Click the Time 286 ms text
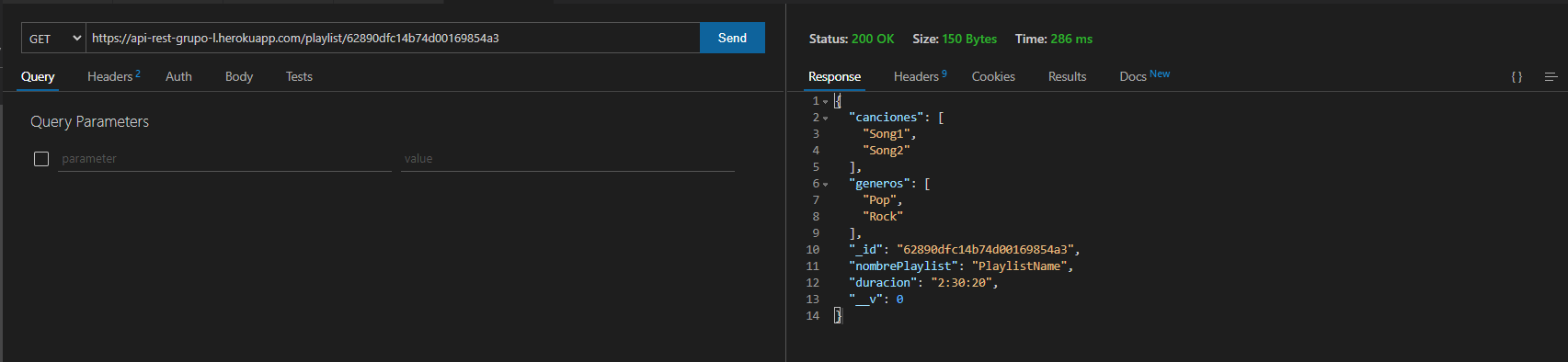Screen dimensions: 1568x362 pos(1053,39)
